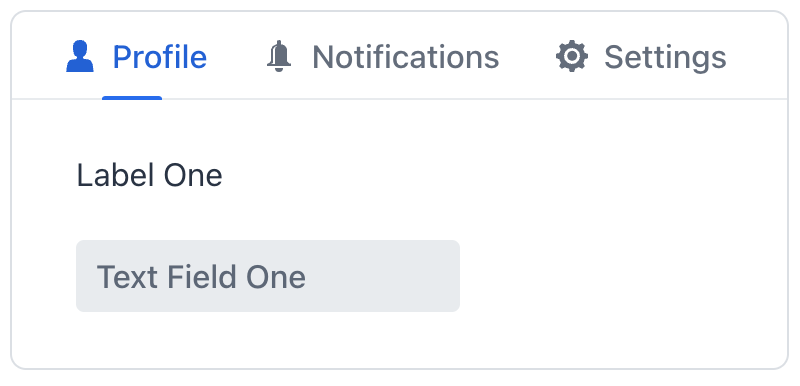Click the "One" word in Label One
800x386 pixels.
(193, 176)
